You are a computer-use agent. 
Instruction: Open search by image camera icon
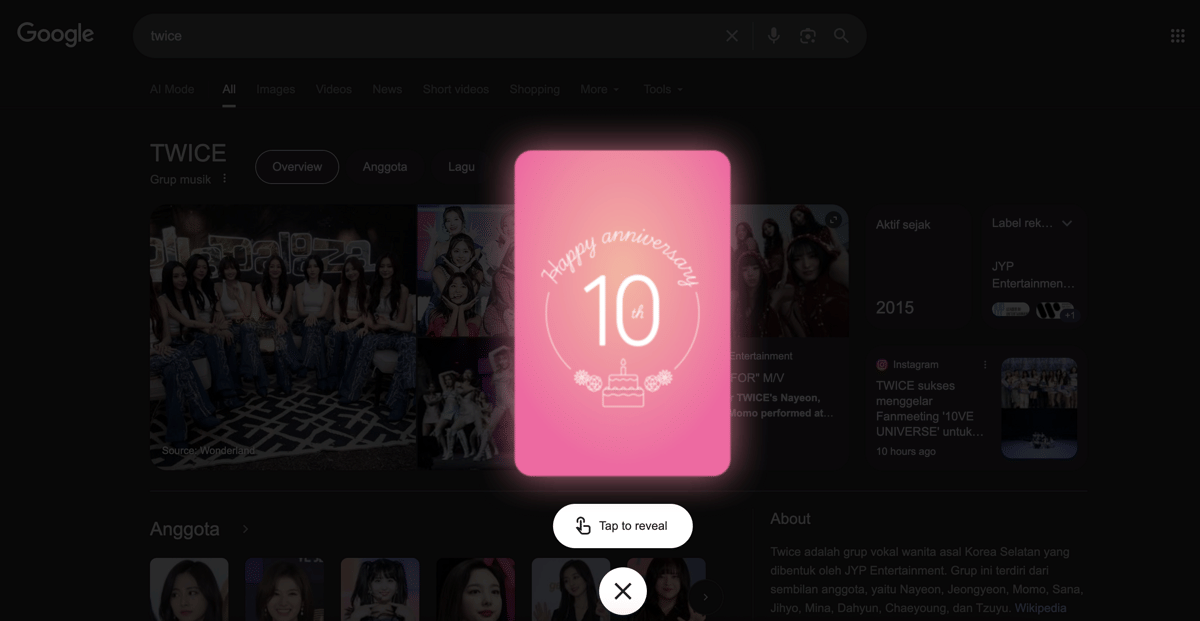[x=808, y=36]
